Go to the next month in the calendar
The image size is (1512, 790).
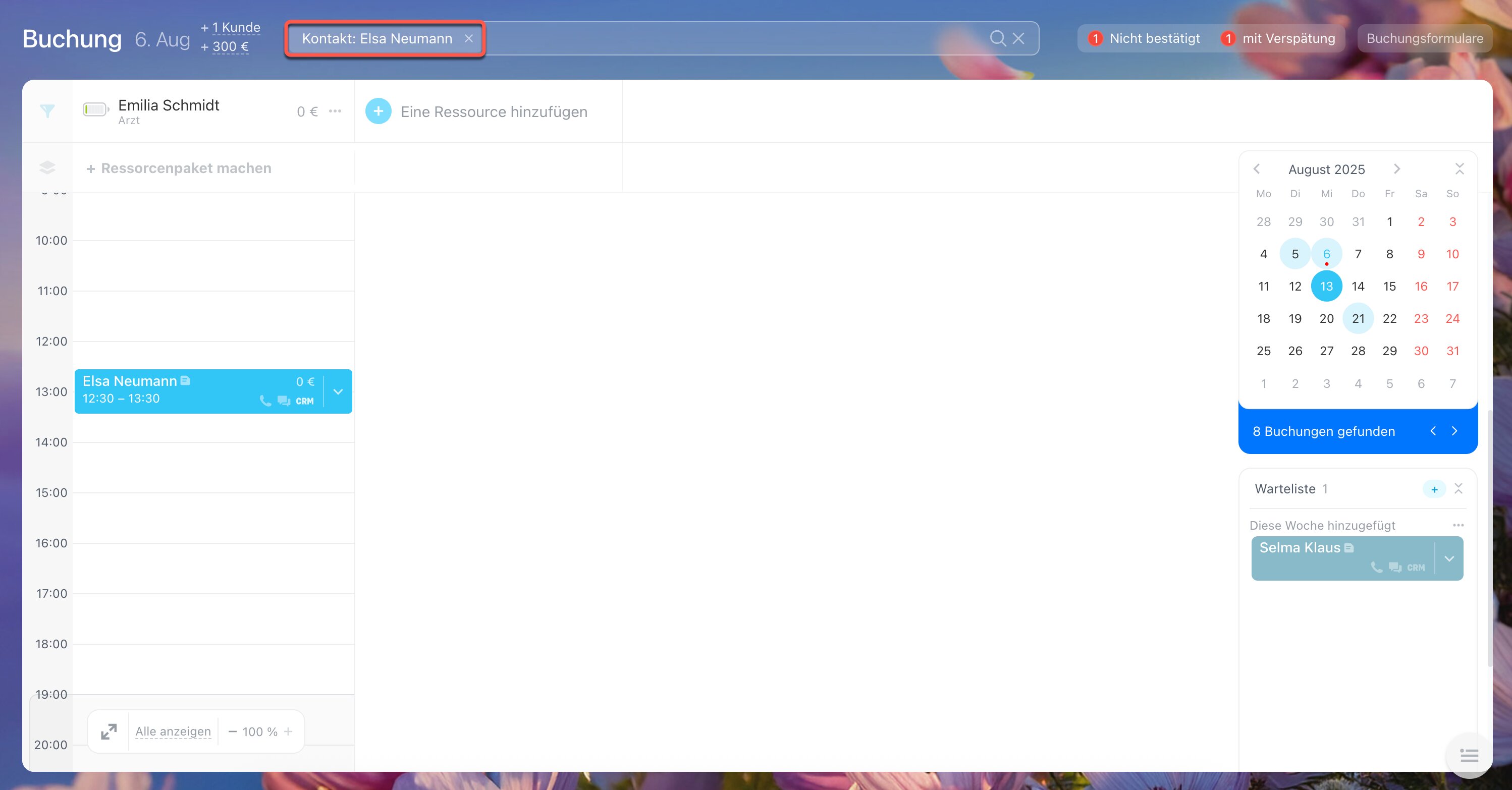(x=1397, y=169)
